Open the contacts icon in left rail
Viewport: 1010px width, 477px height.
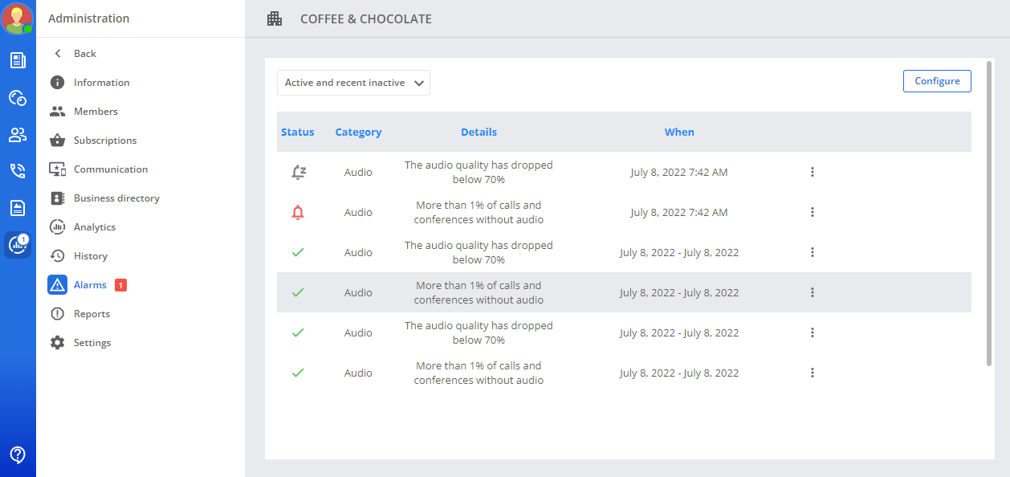(x=18, y=135)
